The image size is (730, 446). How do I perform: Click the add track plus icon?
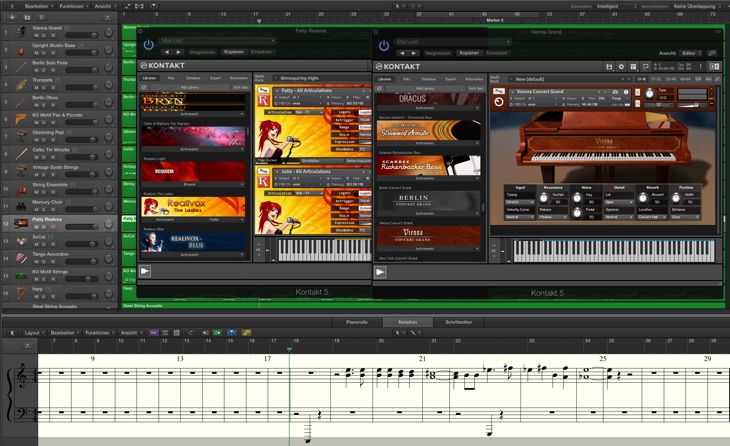[x=12, y=17]
